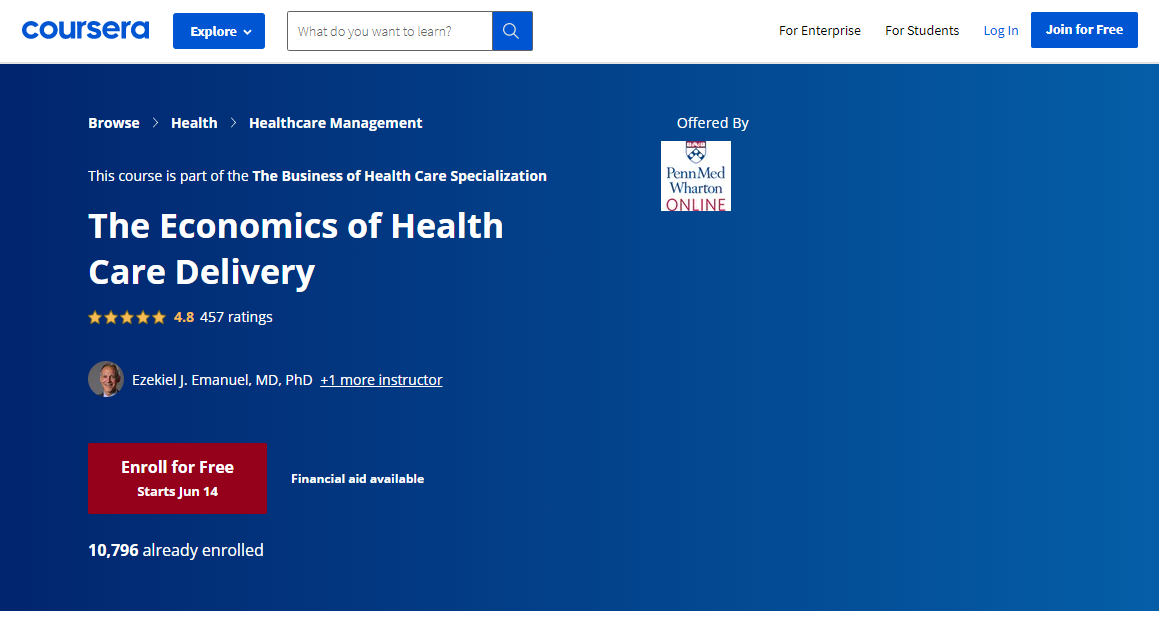Screen dimensions: 1159x637
Task: Click the fifth star in the rating
Action: click(x=159, y=317)
